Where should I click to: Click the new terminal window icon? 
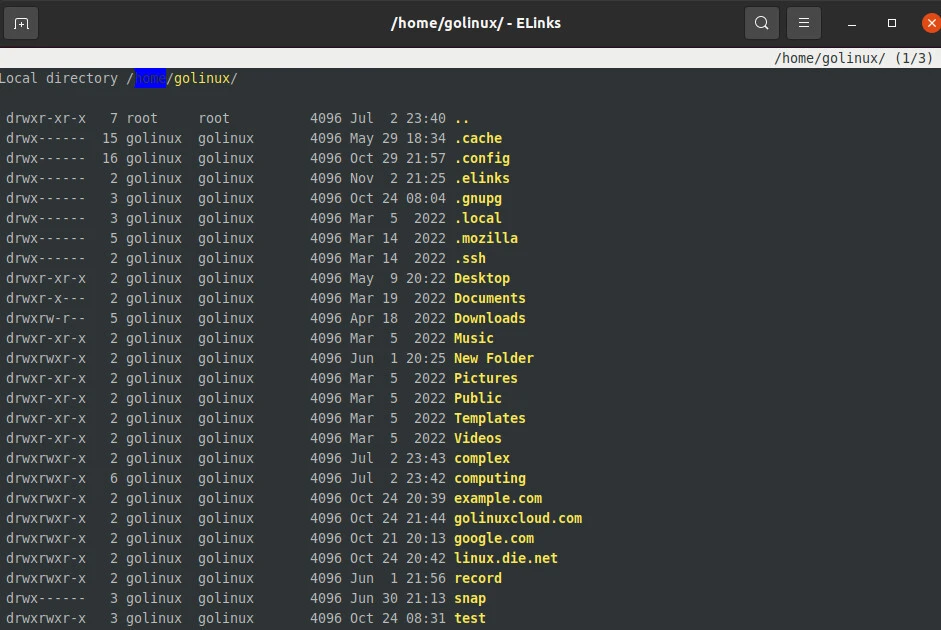click(x=21, y=22)
